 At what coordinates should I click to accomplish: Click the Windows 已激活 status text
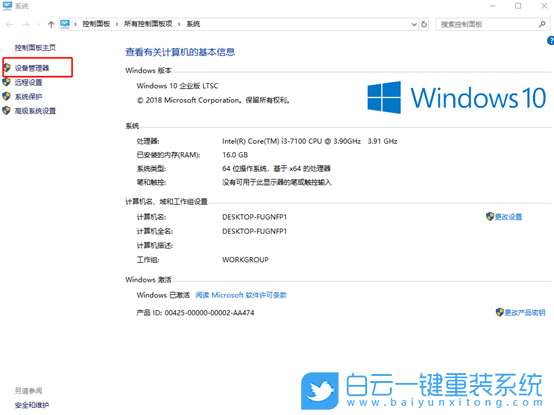163,295
